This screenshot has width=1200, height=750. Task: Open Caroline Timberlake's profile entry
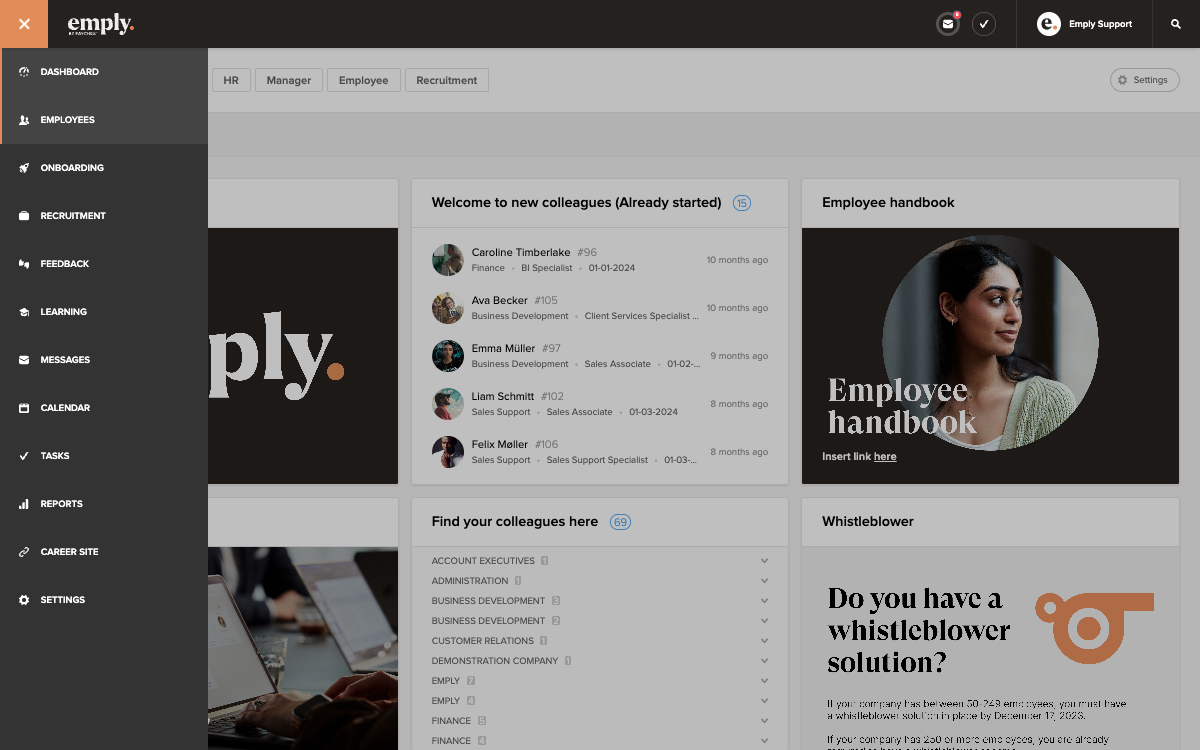coord(600,260)
